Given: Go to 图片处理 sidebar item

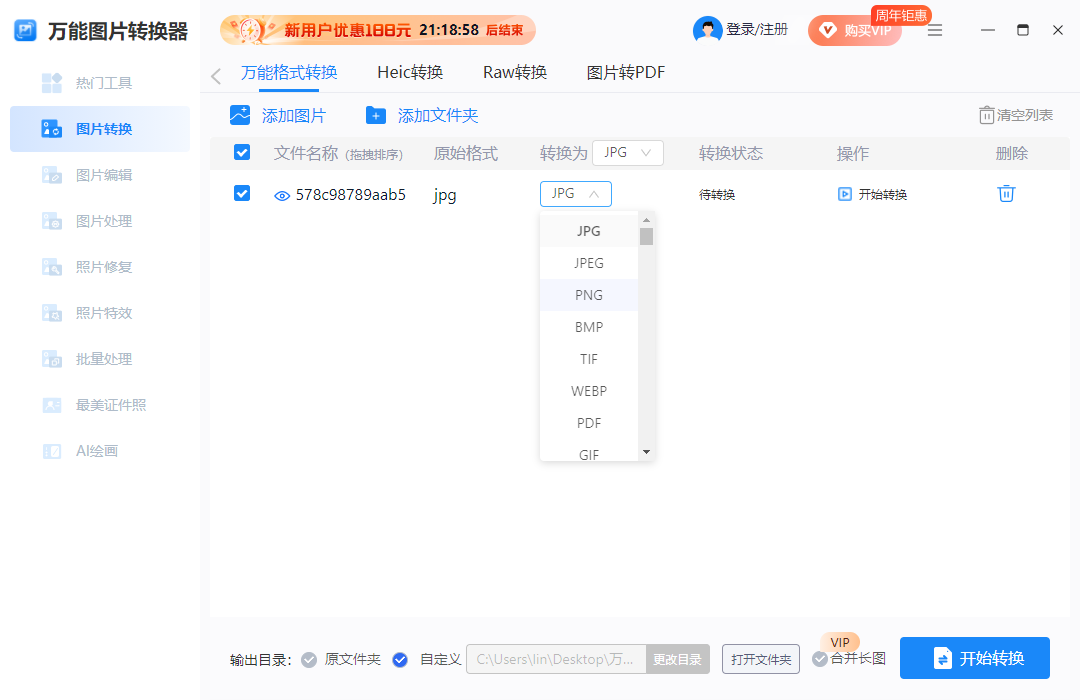Looking at the screenshot, I should click(x=100, y=221).
